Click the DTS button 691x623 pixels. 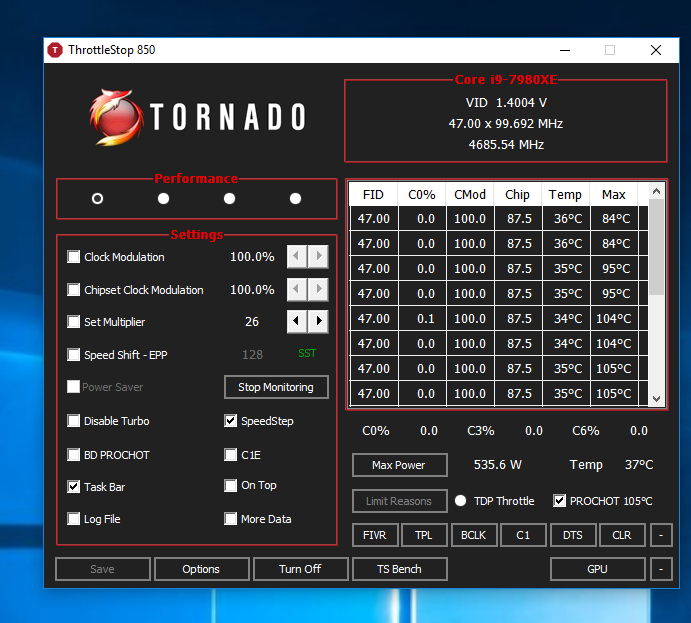573,535
